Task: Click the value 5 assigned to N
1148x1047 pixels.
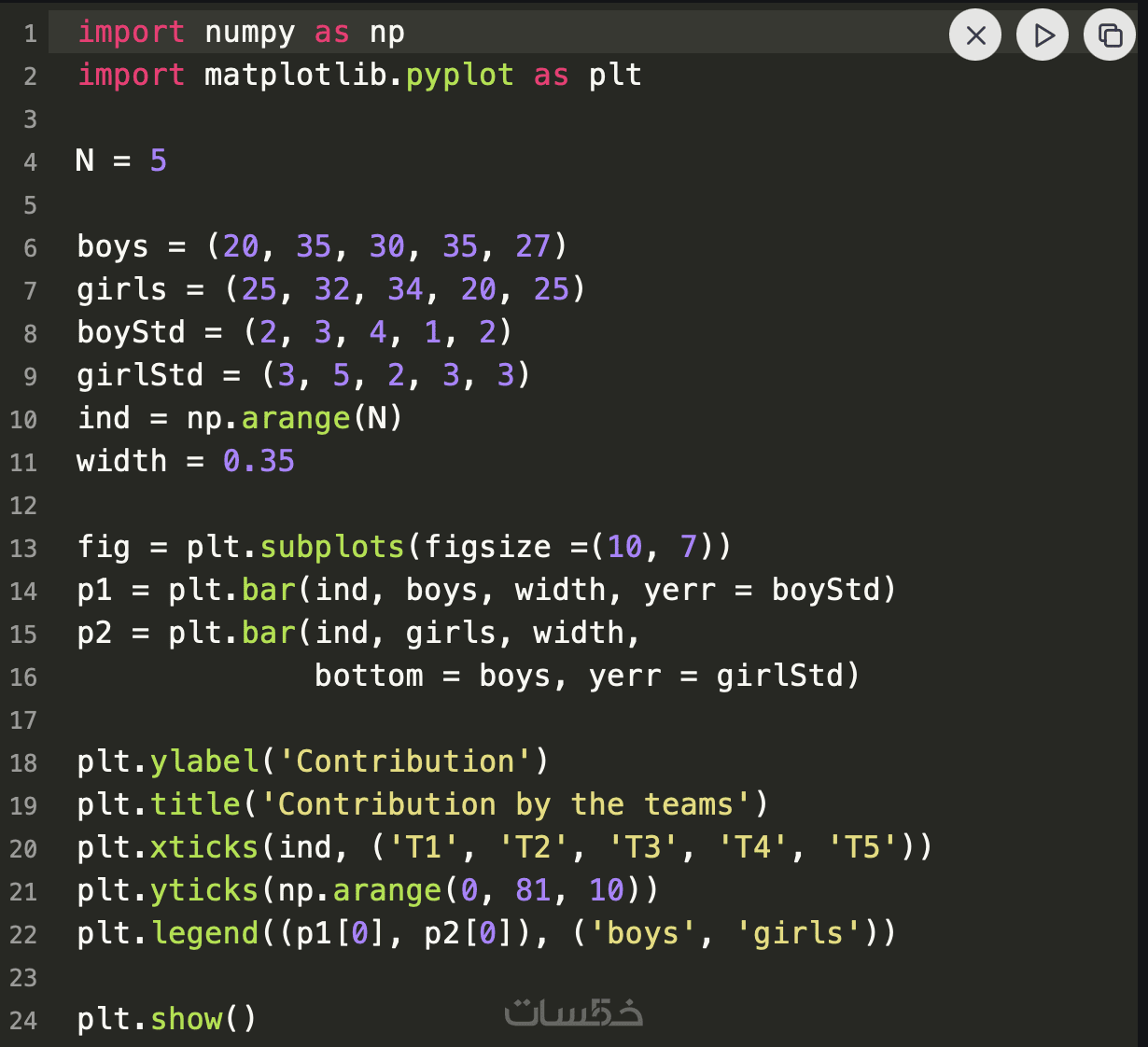Action: click(x=159, y=161)
